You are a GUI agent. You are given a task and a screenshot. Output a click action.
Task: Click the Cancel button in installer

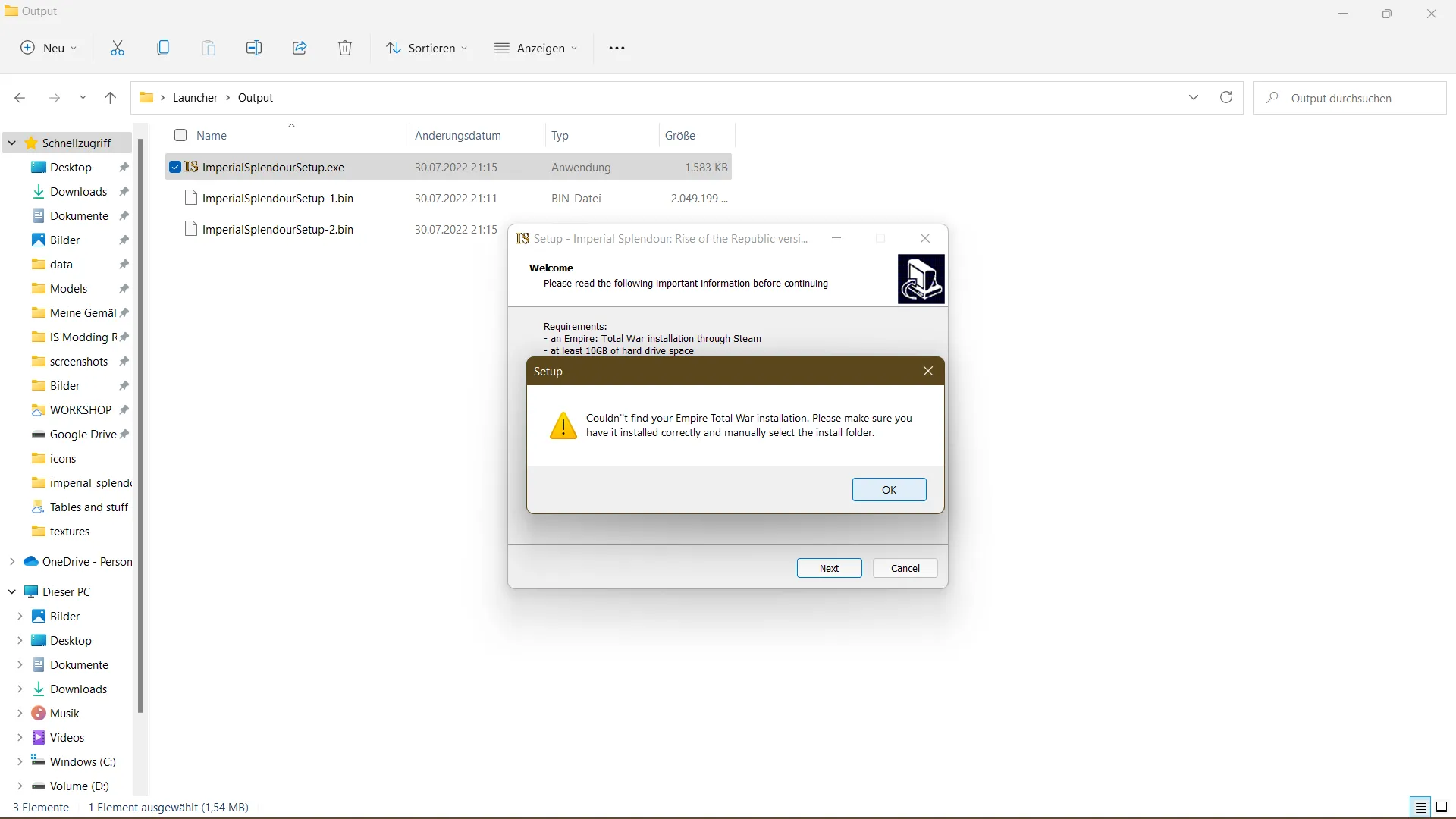[905, 568]
